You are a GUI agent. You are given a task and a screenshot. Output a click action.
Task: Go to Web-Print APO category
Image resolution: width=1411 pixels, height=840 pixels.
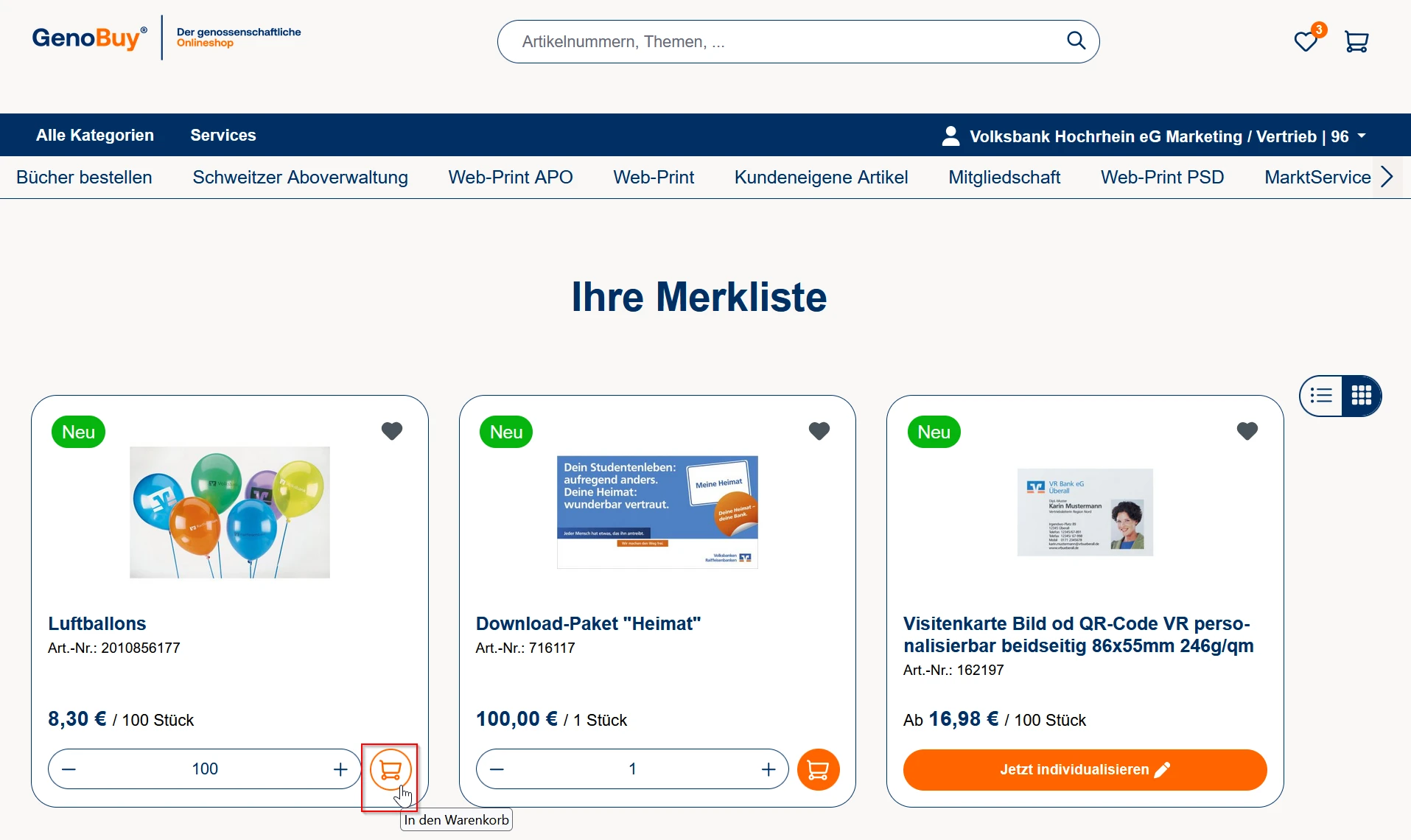510,178
